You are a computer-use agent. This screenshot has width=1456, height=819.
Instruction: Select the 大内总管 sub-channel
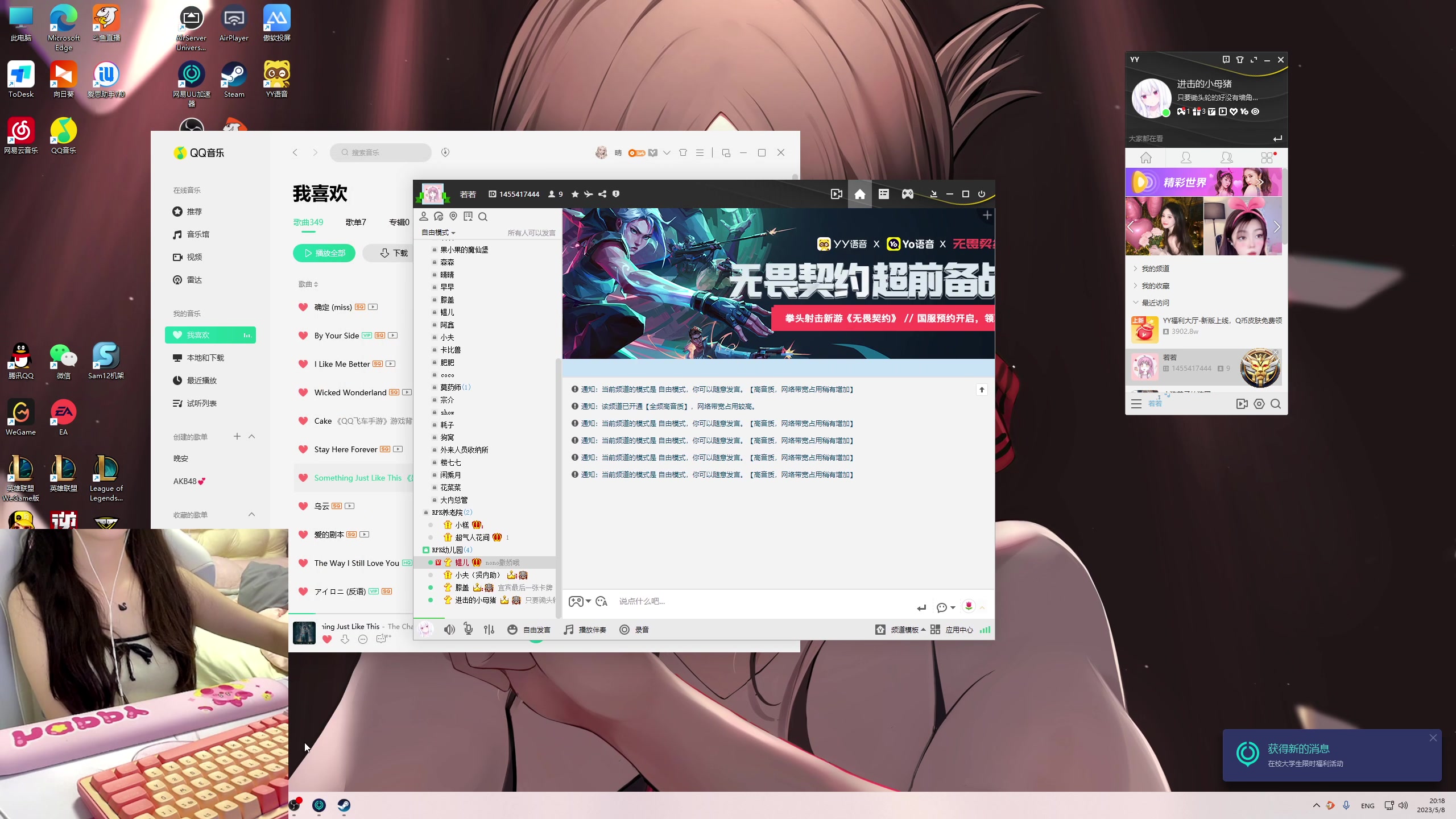tap(454, 500)
